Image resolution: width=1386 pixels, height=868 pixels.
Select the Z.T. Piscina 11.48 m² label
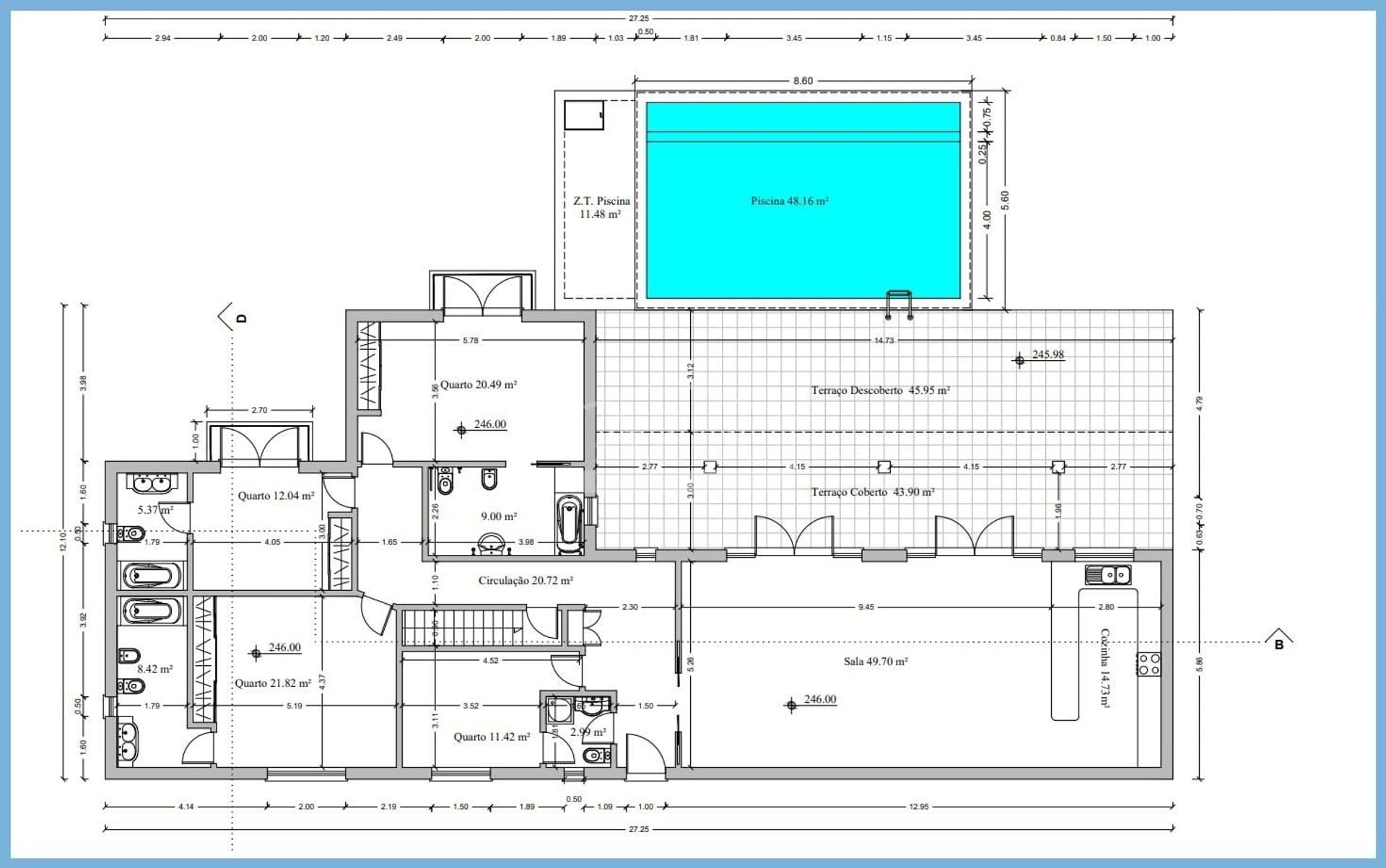pyautogui.click(x=601, y=208)
